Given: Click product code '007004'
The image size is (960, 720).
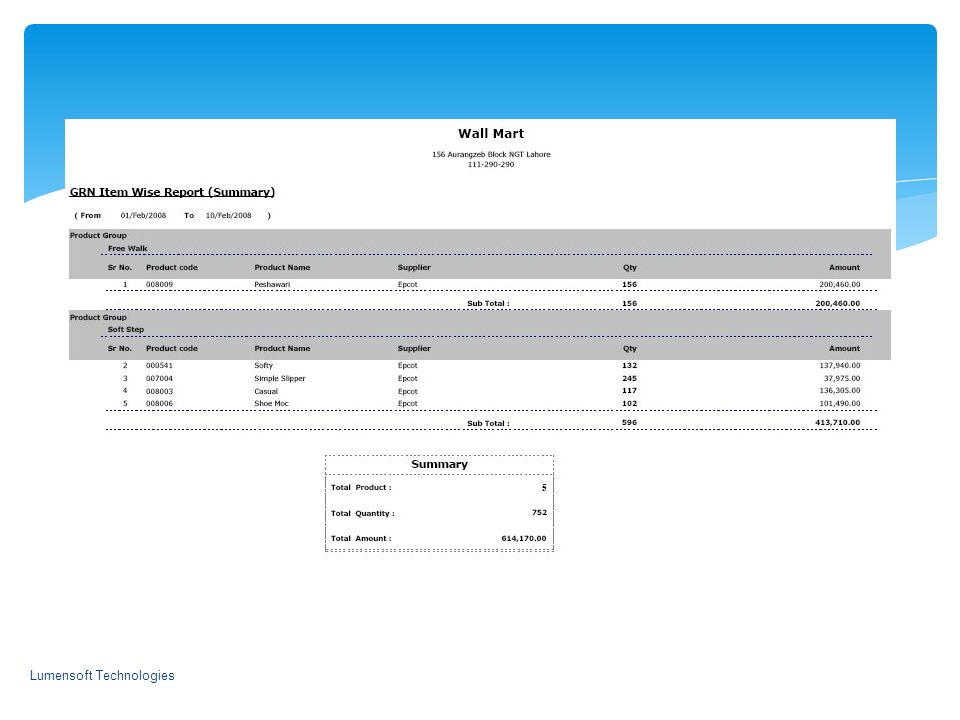Looking at the screenshot, I should (x=159, y=378).
